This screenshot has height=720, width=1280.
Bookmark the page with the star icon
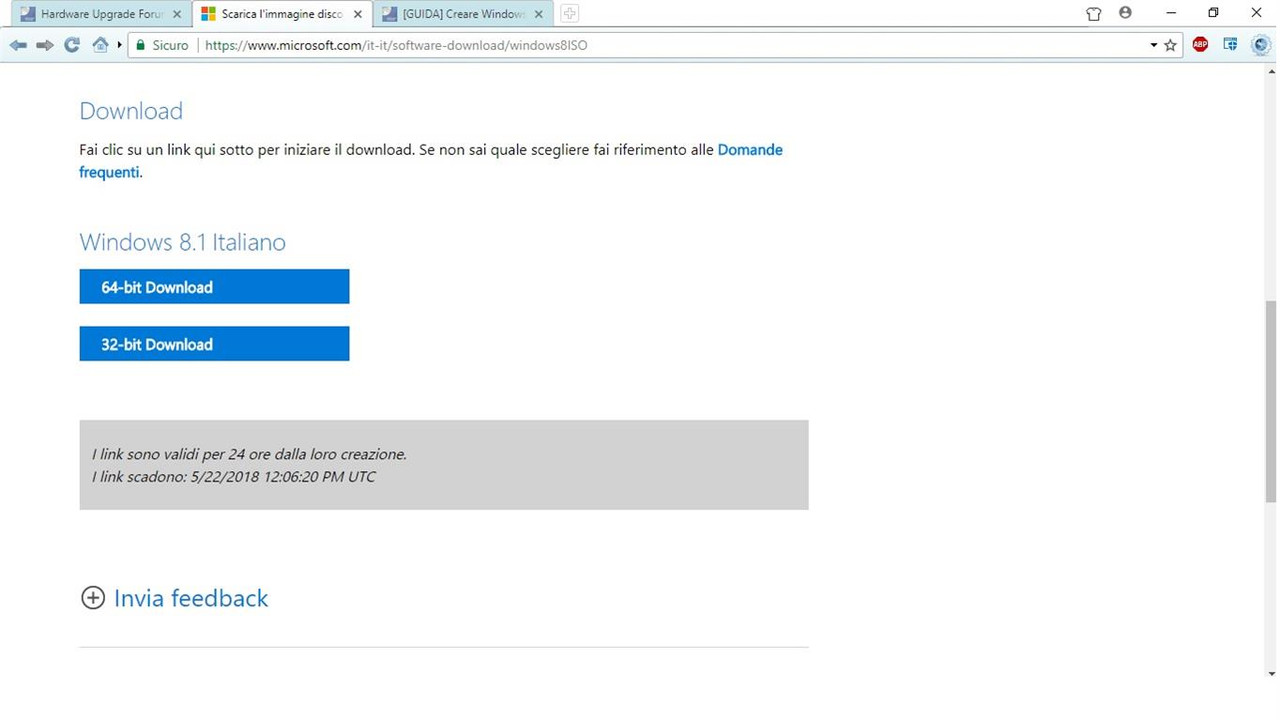[x=1170, y=44]
